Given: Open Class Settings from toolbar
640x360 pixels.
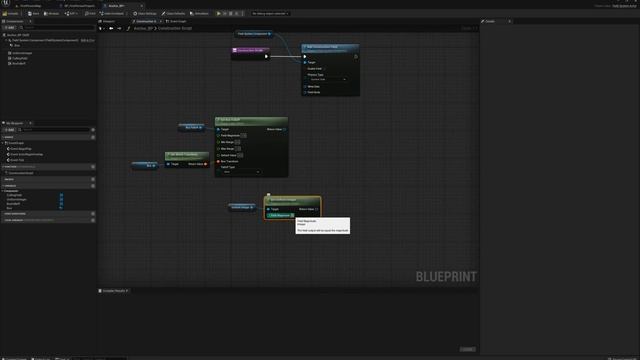Looking at the screenshot, I should [x=145, y=13].
